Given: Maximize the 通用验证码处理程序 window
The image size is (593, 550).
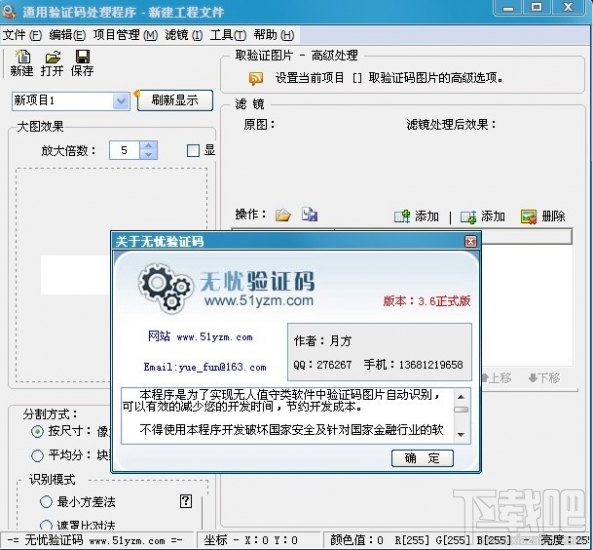Looking at the screenshot, I should 537,8.
